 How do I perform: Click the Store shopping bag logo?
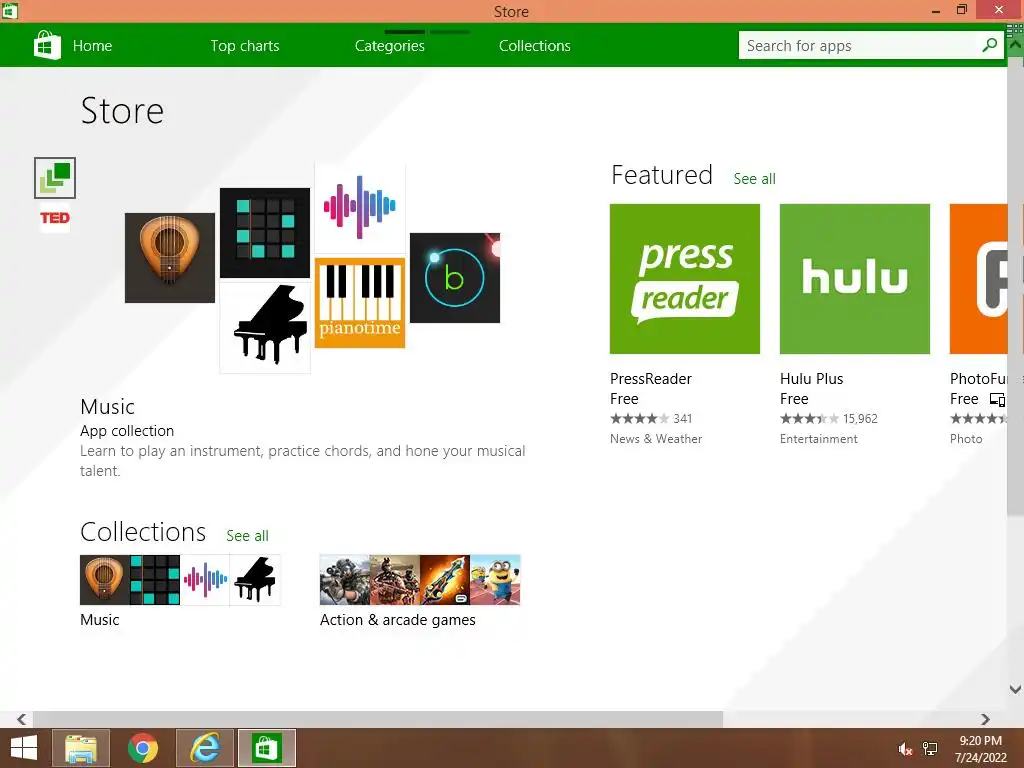[x=47, y=45]
